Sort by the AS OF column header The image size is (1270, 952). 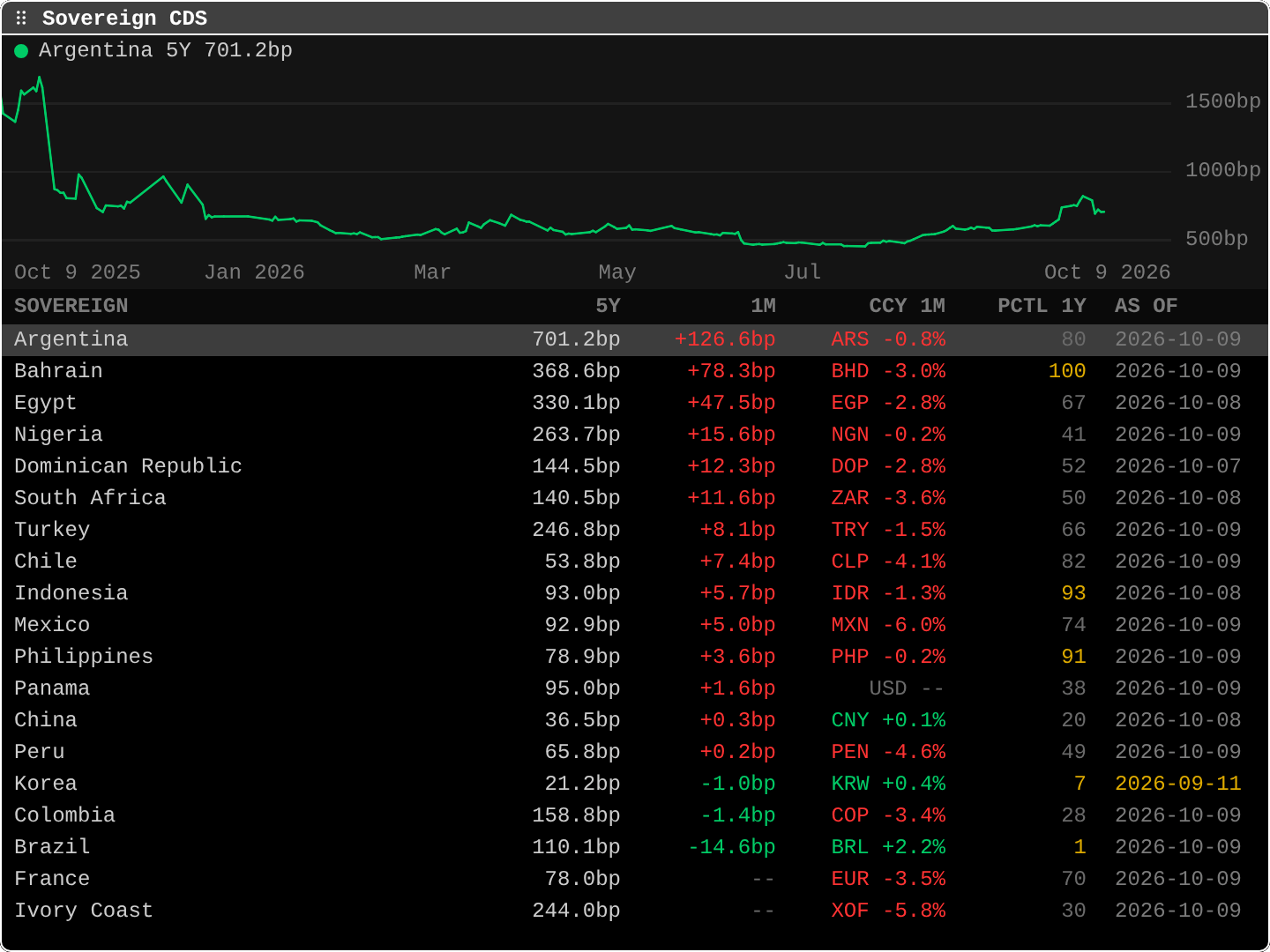pyautogui.click(x=1146, y=306)
